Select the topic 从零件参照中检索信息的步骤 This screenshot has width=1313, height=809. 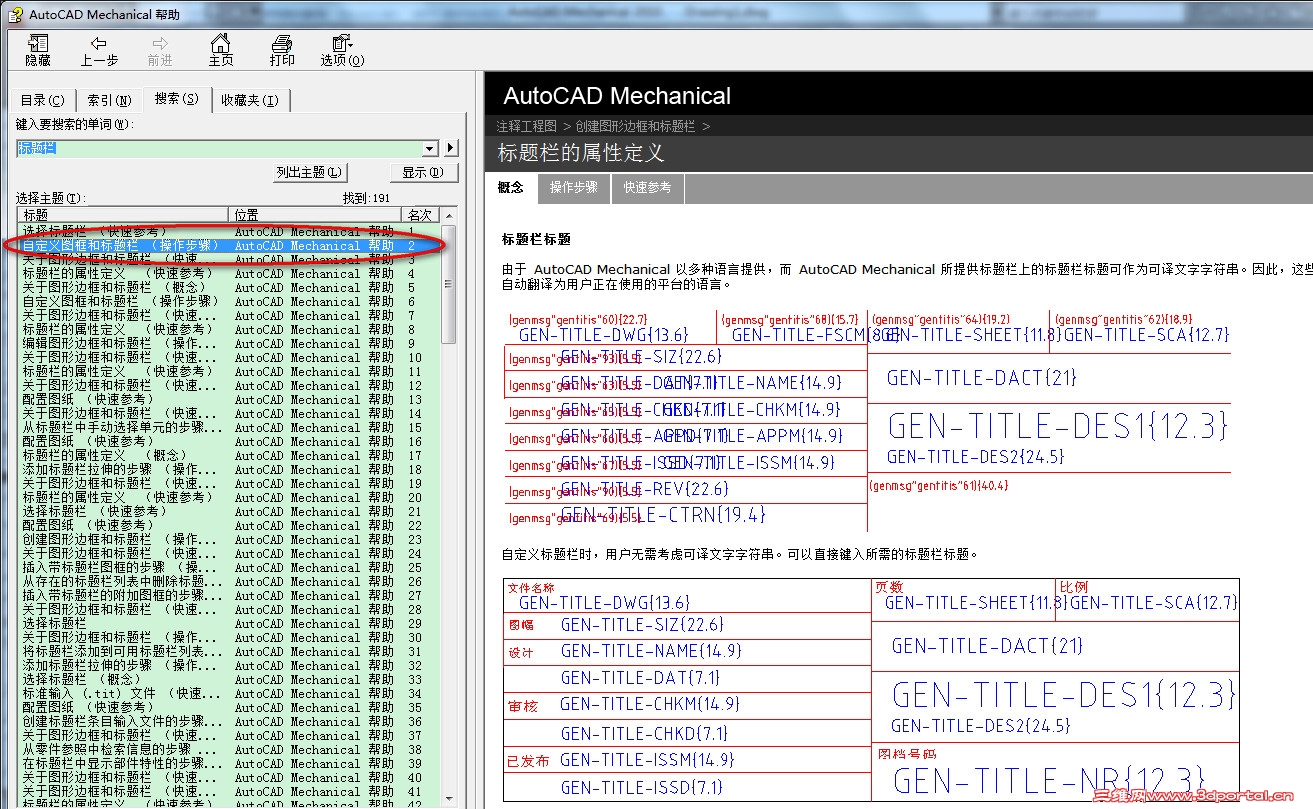coord(229,749)
